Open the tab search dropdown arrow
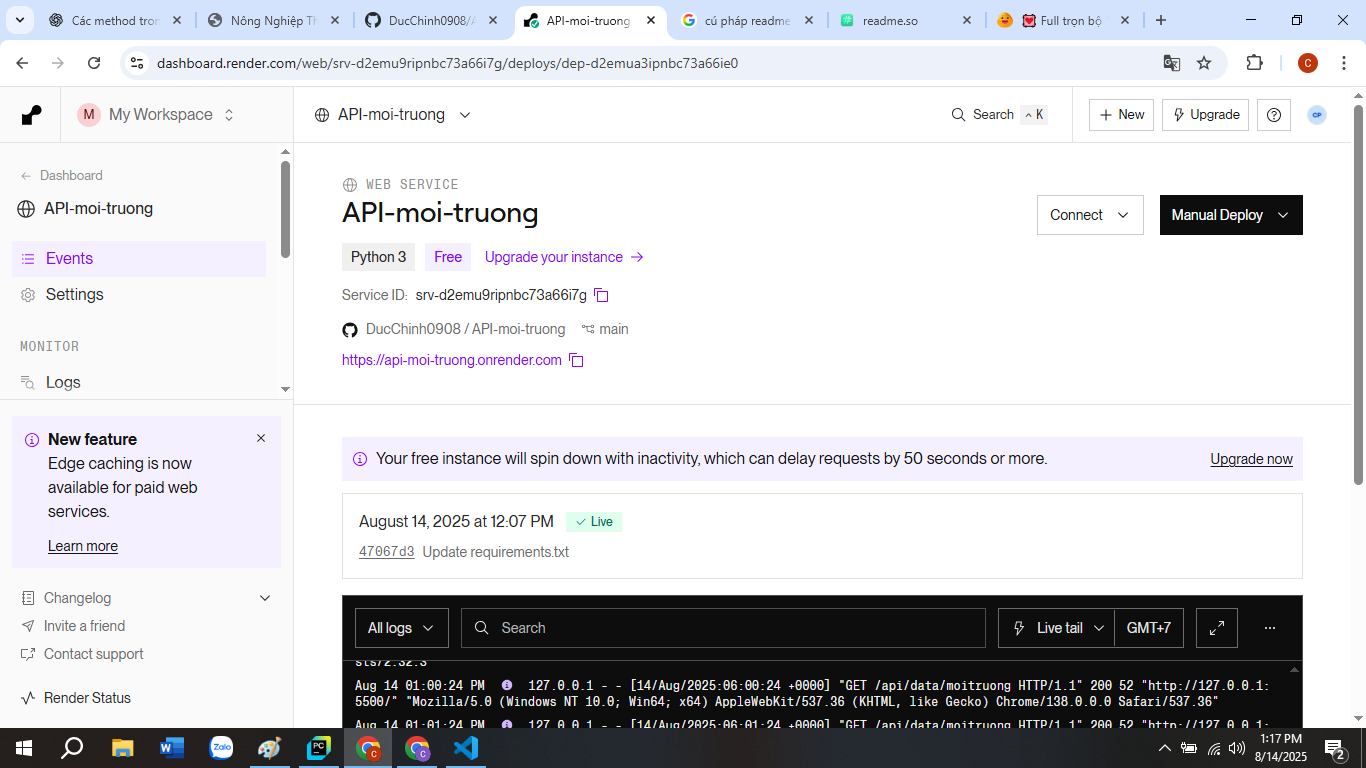Screen dimensions: 1366x768 click(x=20, y=20)
